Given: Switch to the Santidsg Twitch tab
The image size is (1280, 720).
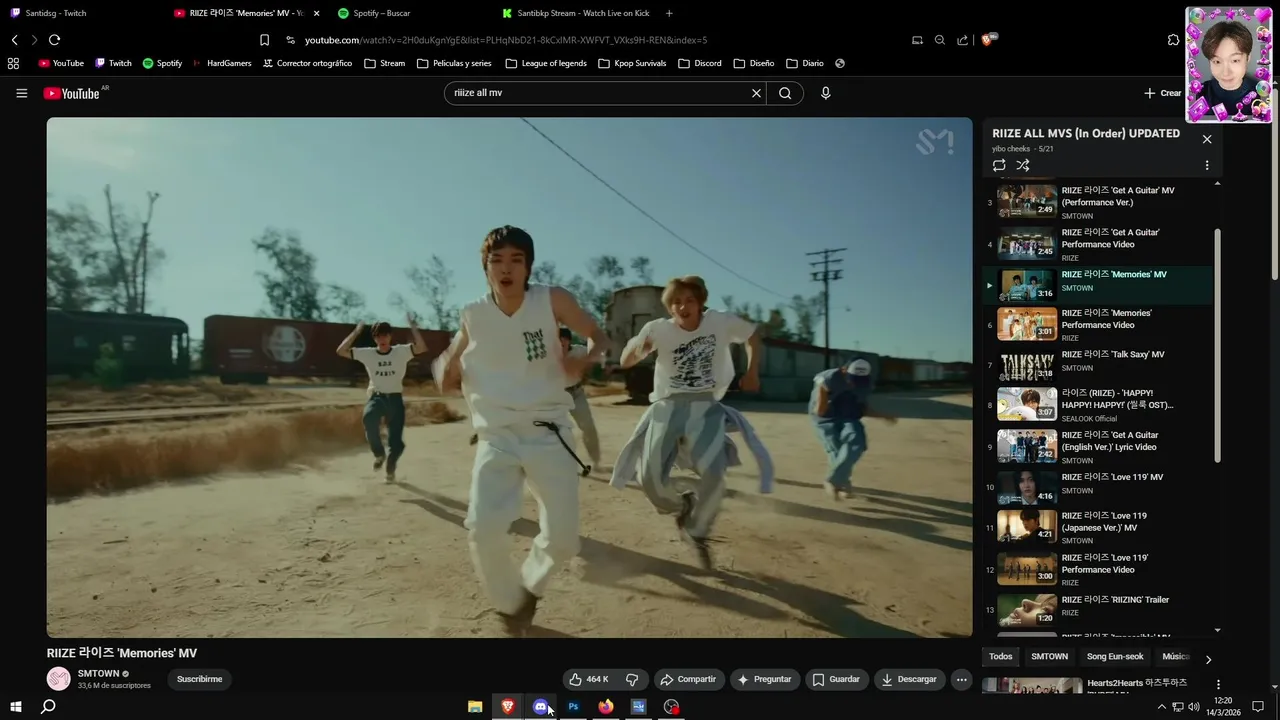Looking at the screenshot, I should [80, 13].
